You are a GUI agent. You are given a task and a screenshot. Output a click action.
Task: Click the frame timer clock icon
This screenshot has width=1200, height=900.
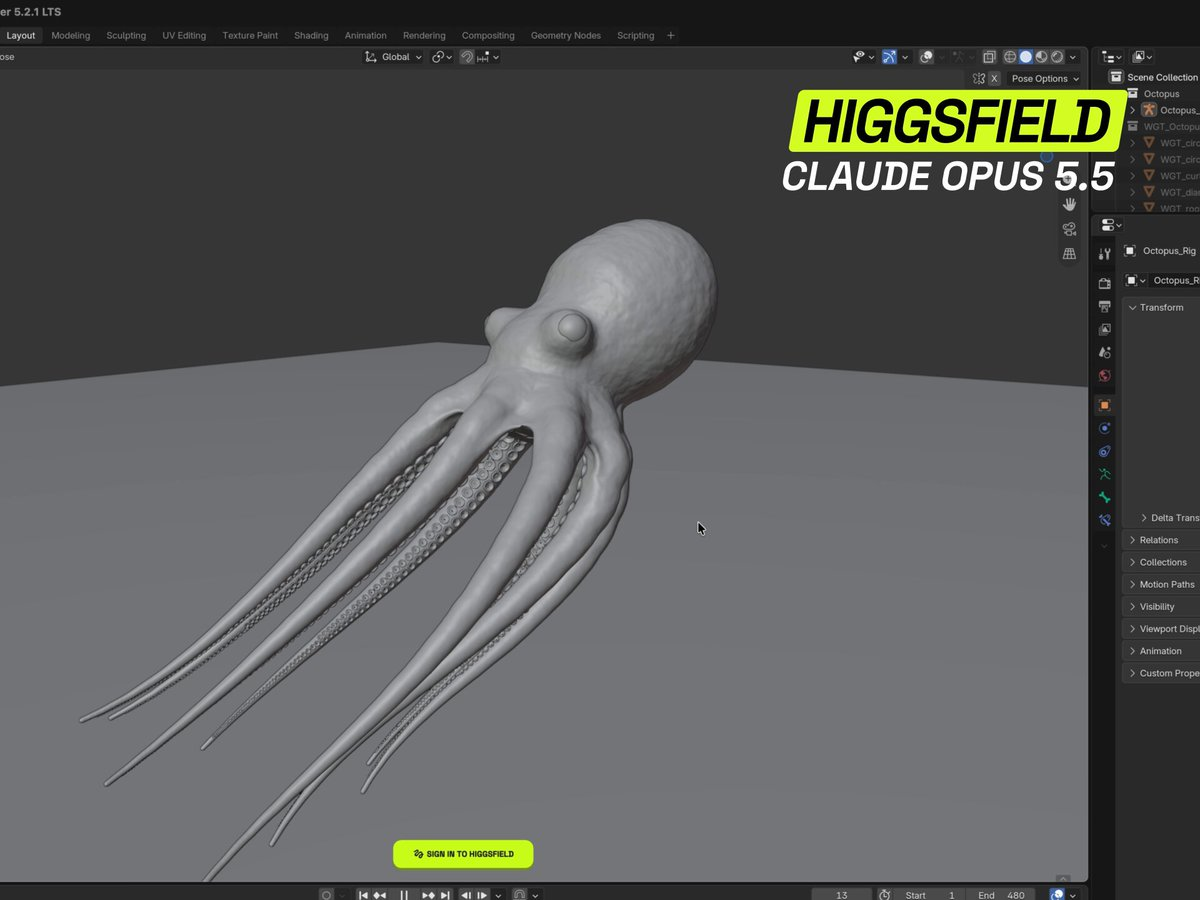point(884,895)
